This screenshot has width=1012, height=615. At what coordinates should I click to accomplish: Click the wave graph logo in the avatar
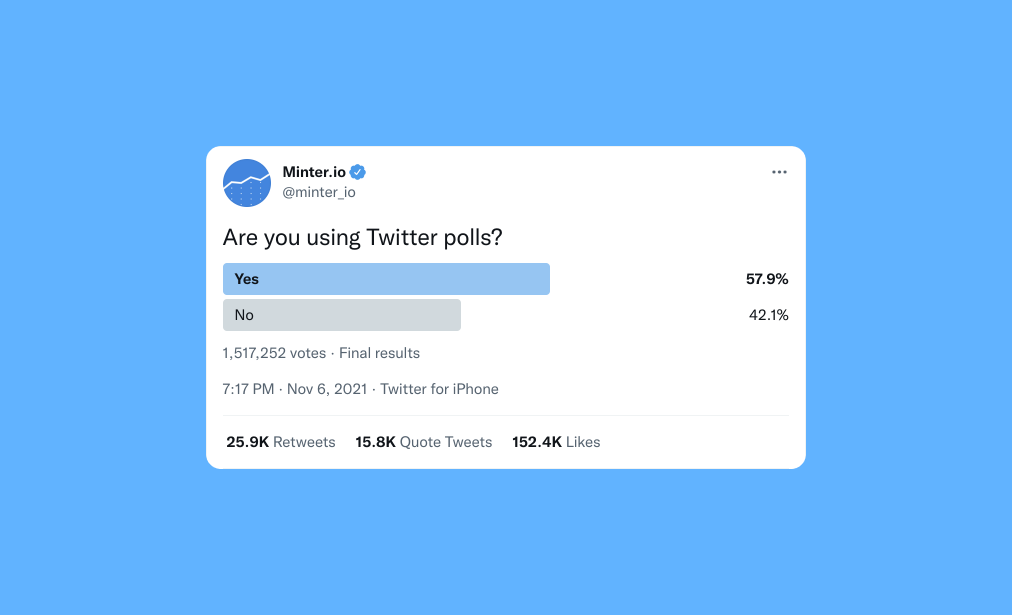[246, 185]
